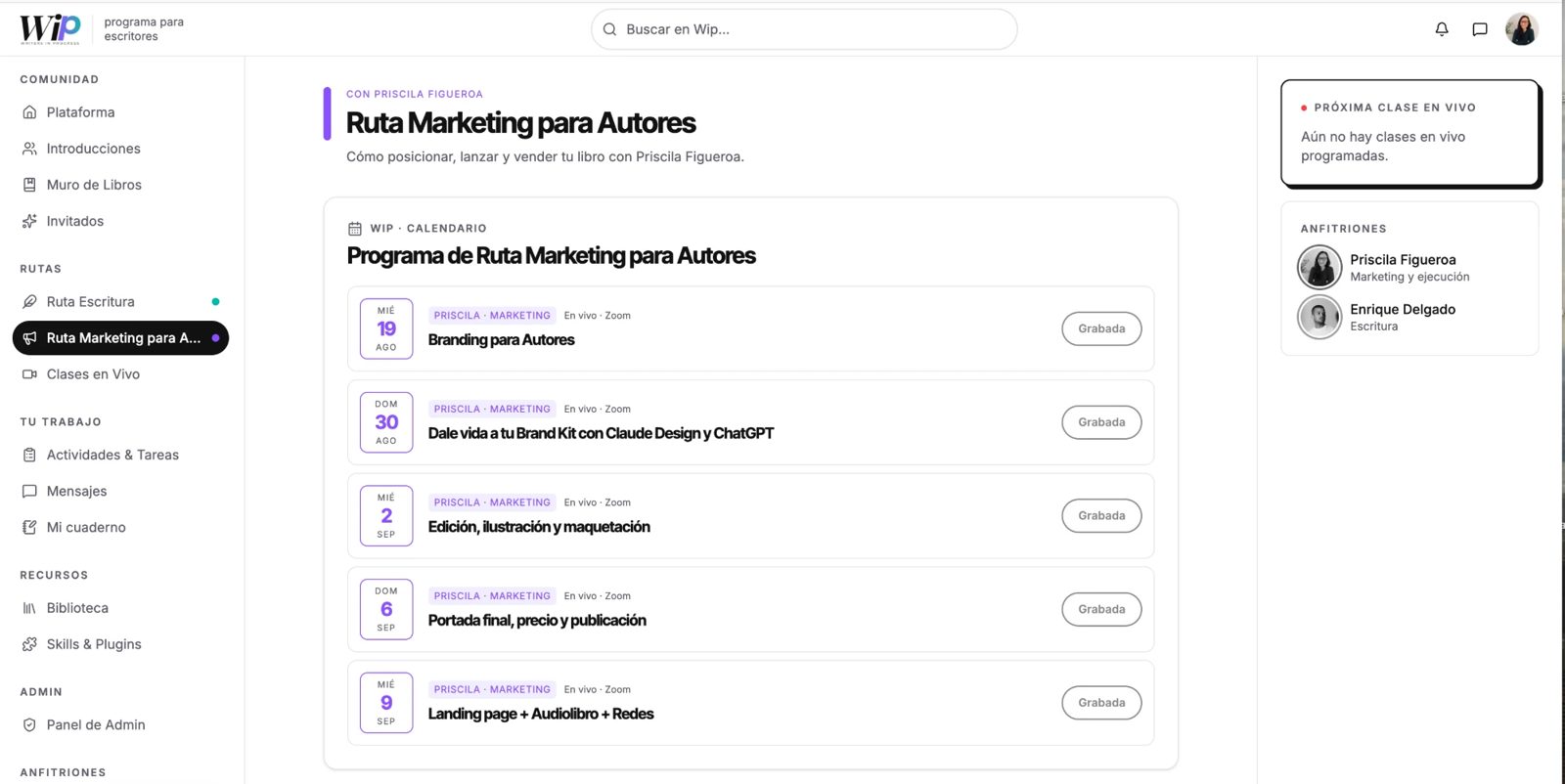Click the Ruta Escritura pen icon
This screenshot has width=1565, height=784.
coord(29,302)
